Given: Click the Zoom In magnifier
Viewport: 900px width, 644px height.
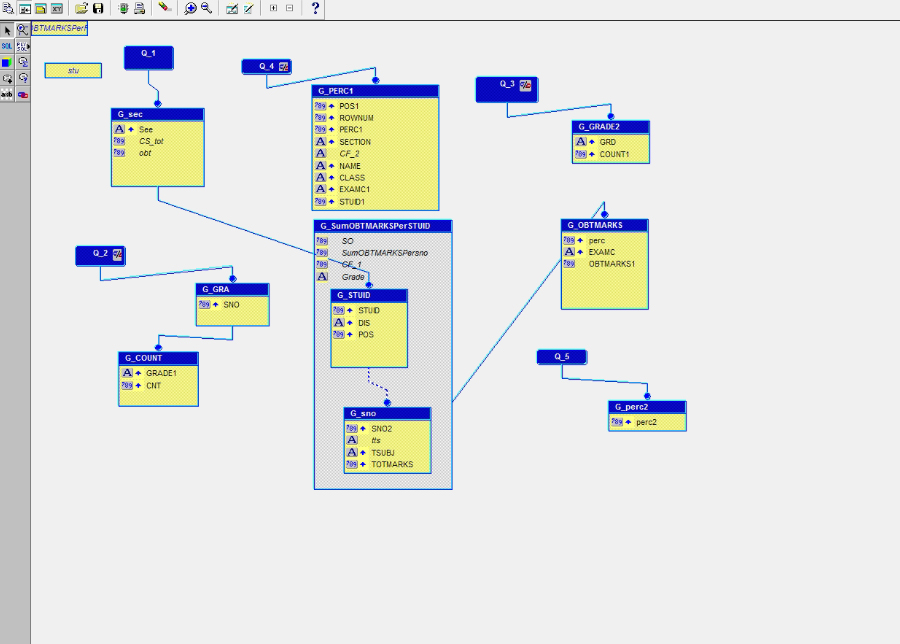Looking at the screenshot, I should [190, 9].
